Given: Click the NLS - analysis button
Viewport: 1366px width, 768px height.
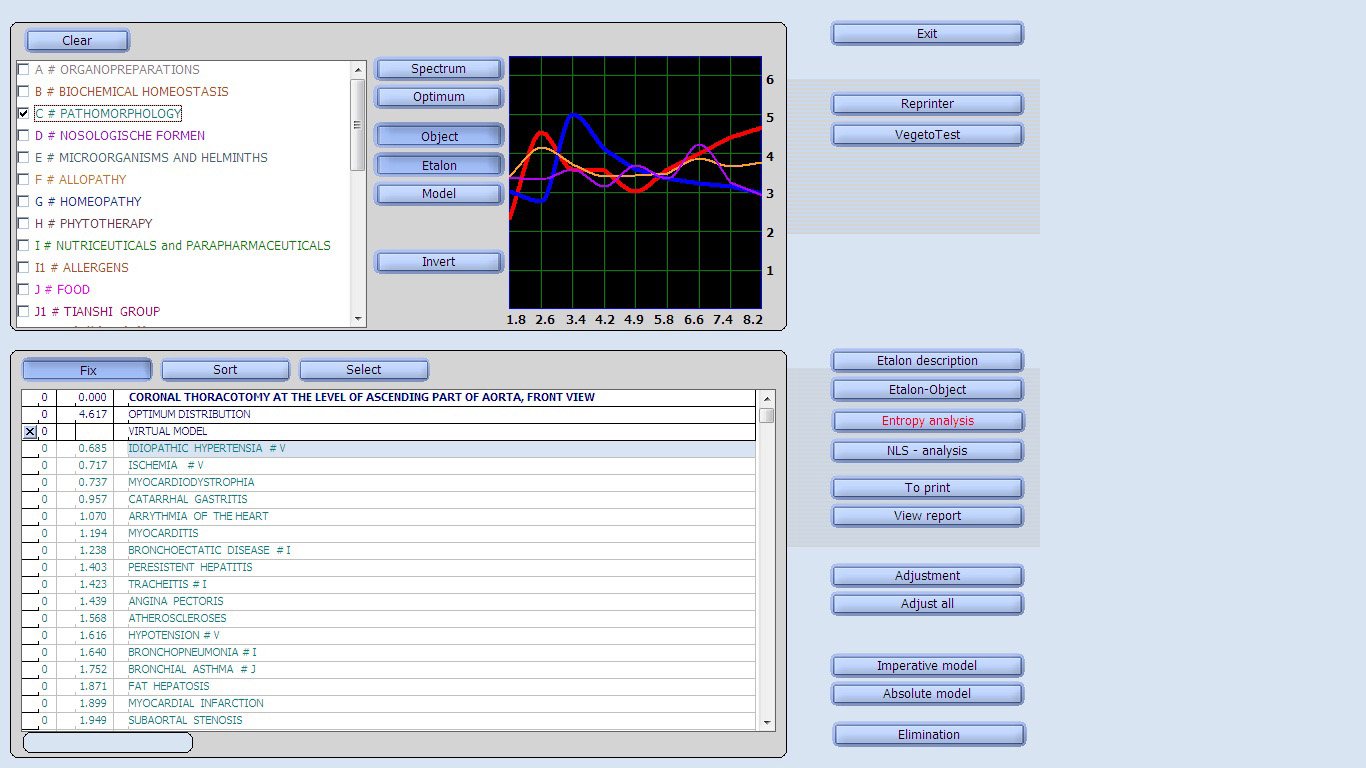Looking at the screenshot, I should tap(927, 451).
